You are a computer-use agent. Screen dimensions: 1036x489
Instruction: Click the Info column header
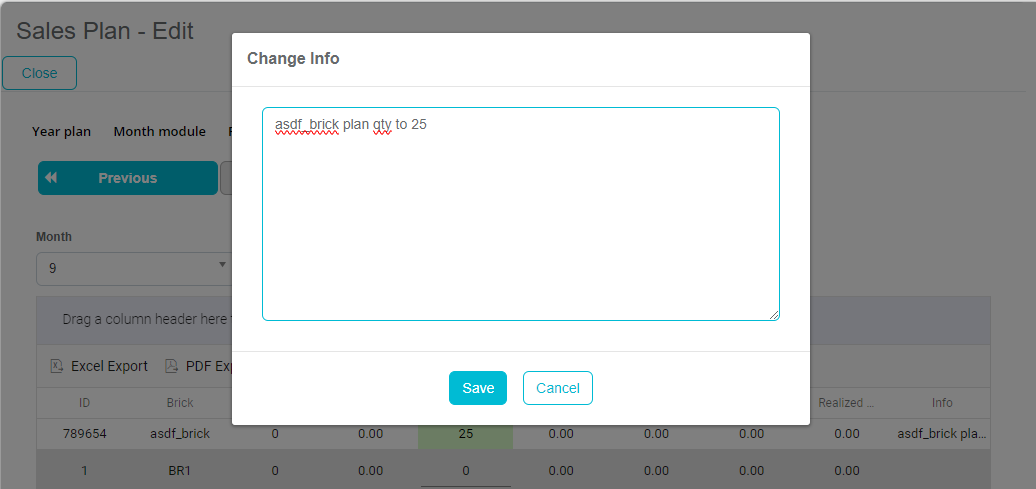(942, 403)
